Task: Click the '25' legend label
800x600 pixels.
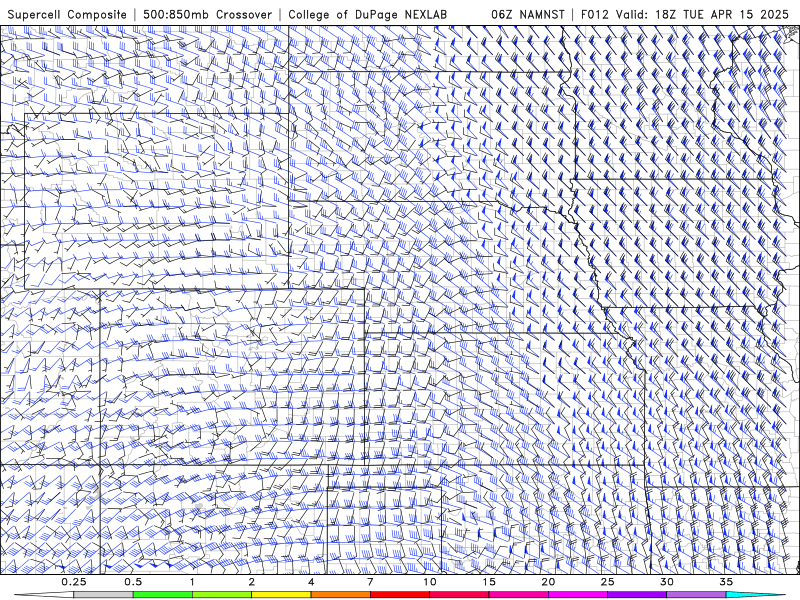Action: [x=607, y=582]
